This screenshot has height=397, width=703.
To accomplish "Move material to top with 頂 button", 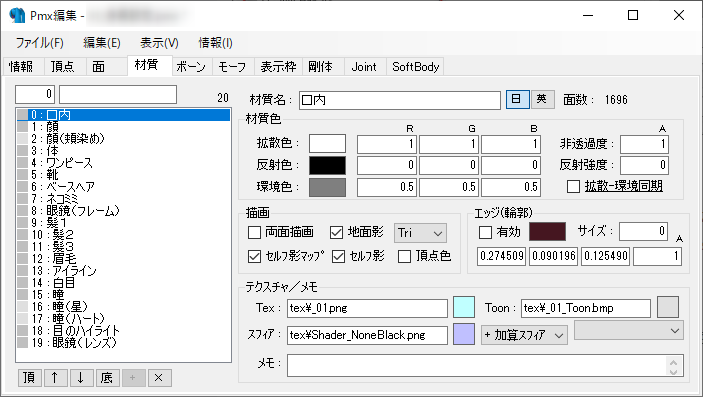I will pos(30,378).
